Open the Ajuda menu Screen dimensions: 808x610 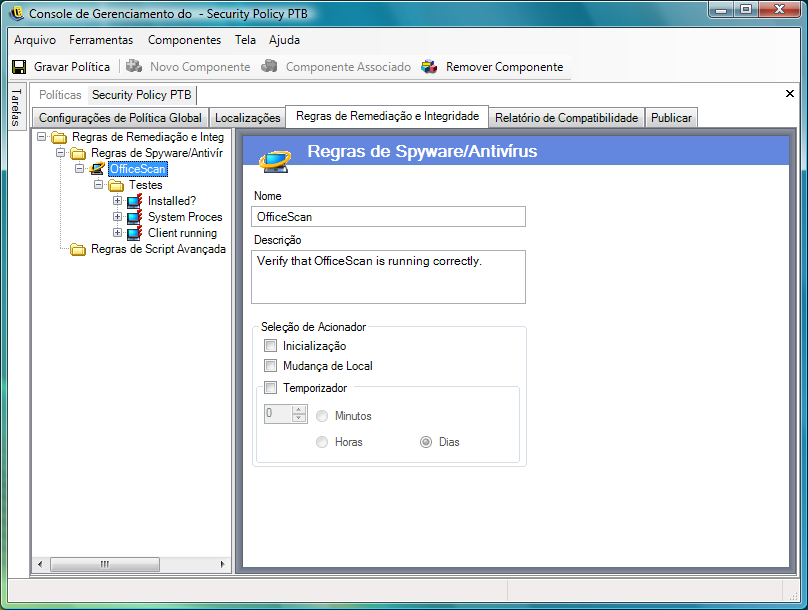pyautogui.click(x=284, y=40)
